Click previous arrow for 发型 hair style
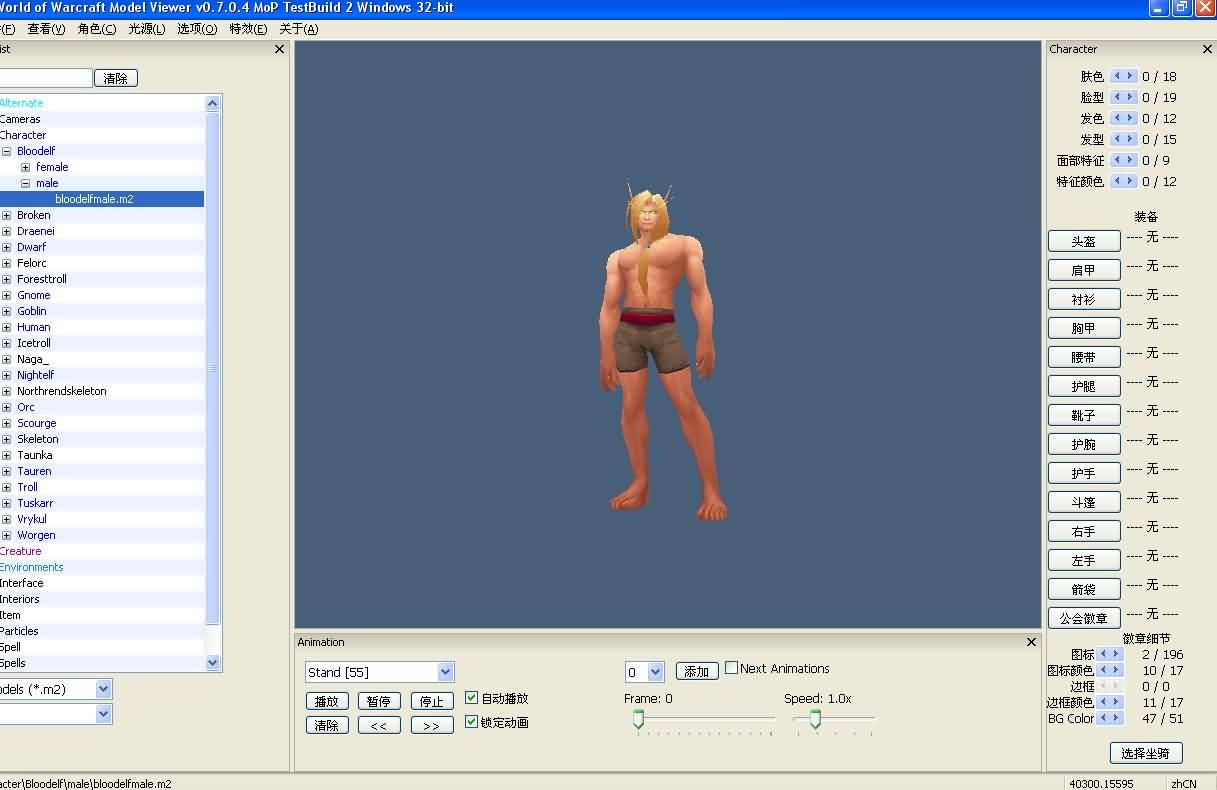Image resolution: width=1217 pixels, height=790 pixels. (x=1118, y=139)
